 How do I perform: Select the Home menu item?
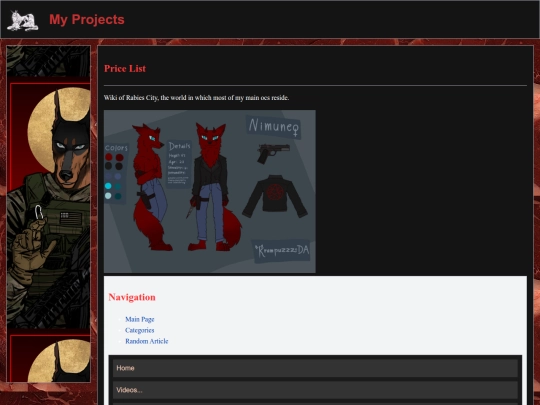pos(315,368)
